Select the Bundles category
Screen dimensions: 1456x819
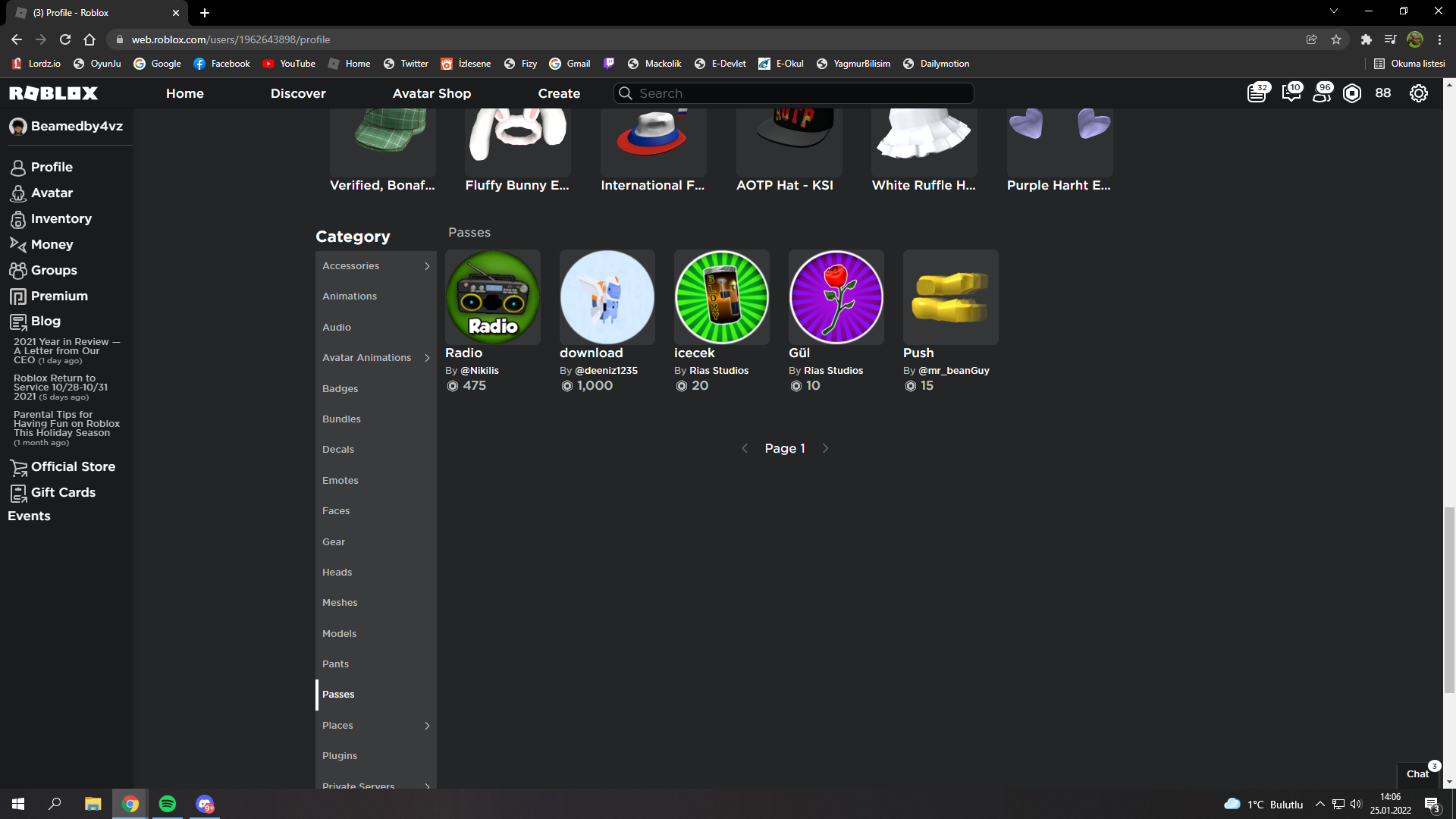pos(376,419)
